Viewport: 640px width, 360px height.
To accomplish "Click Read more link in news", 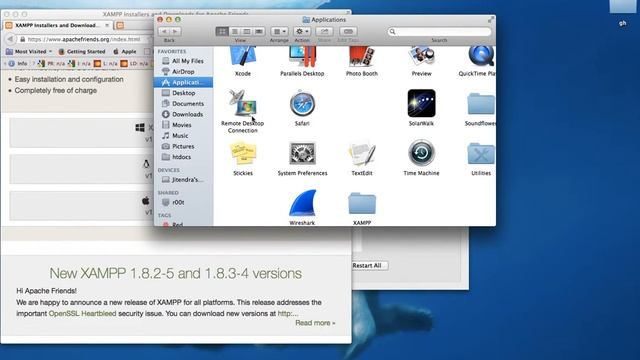I will pos(315,323).
